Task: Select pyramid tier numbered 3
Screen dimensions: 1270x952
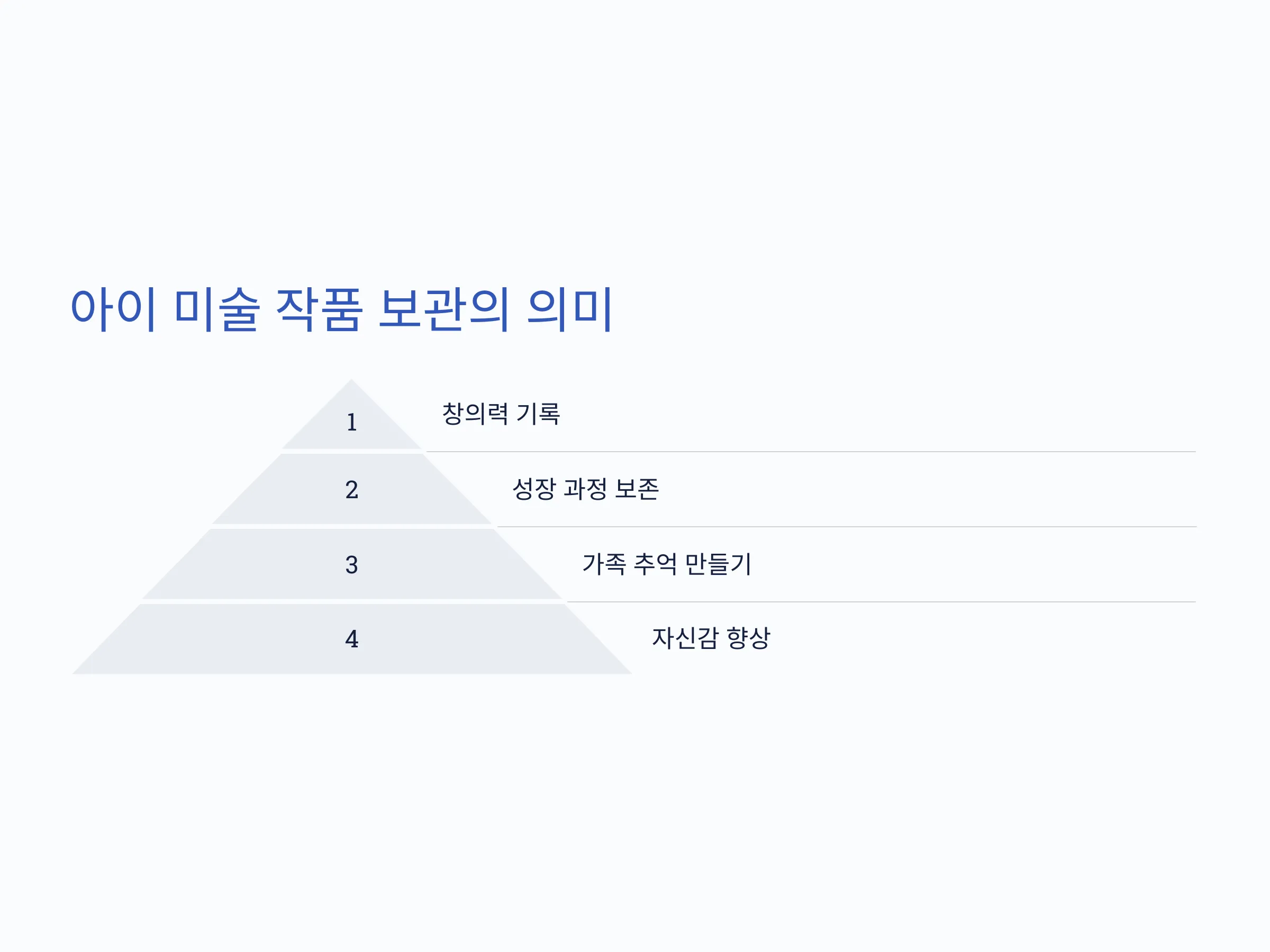Action: [351, 565]
